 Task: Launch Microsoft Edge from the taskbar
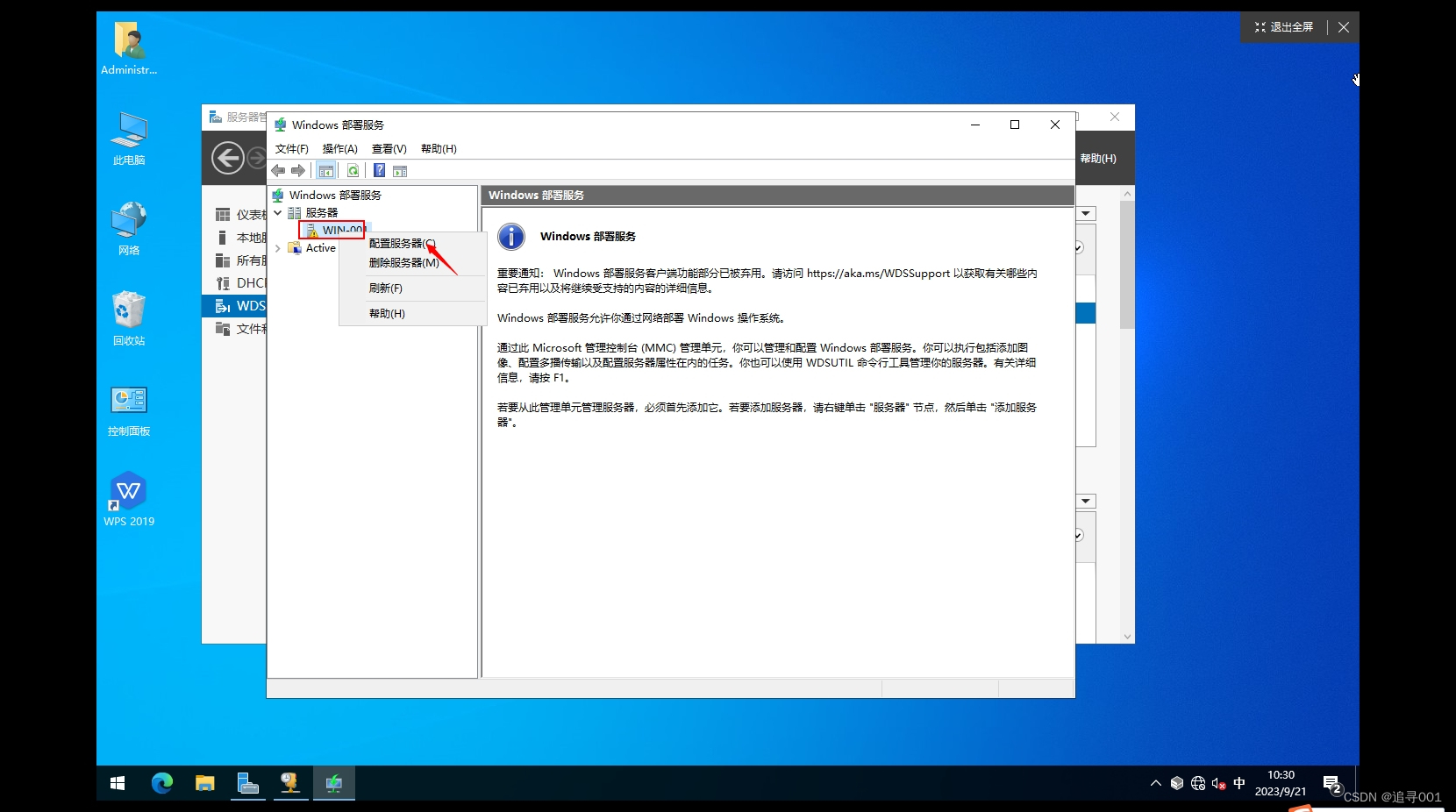(162, 783)
